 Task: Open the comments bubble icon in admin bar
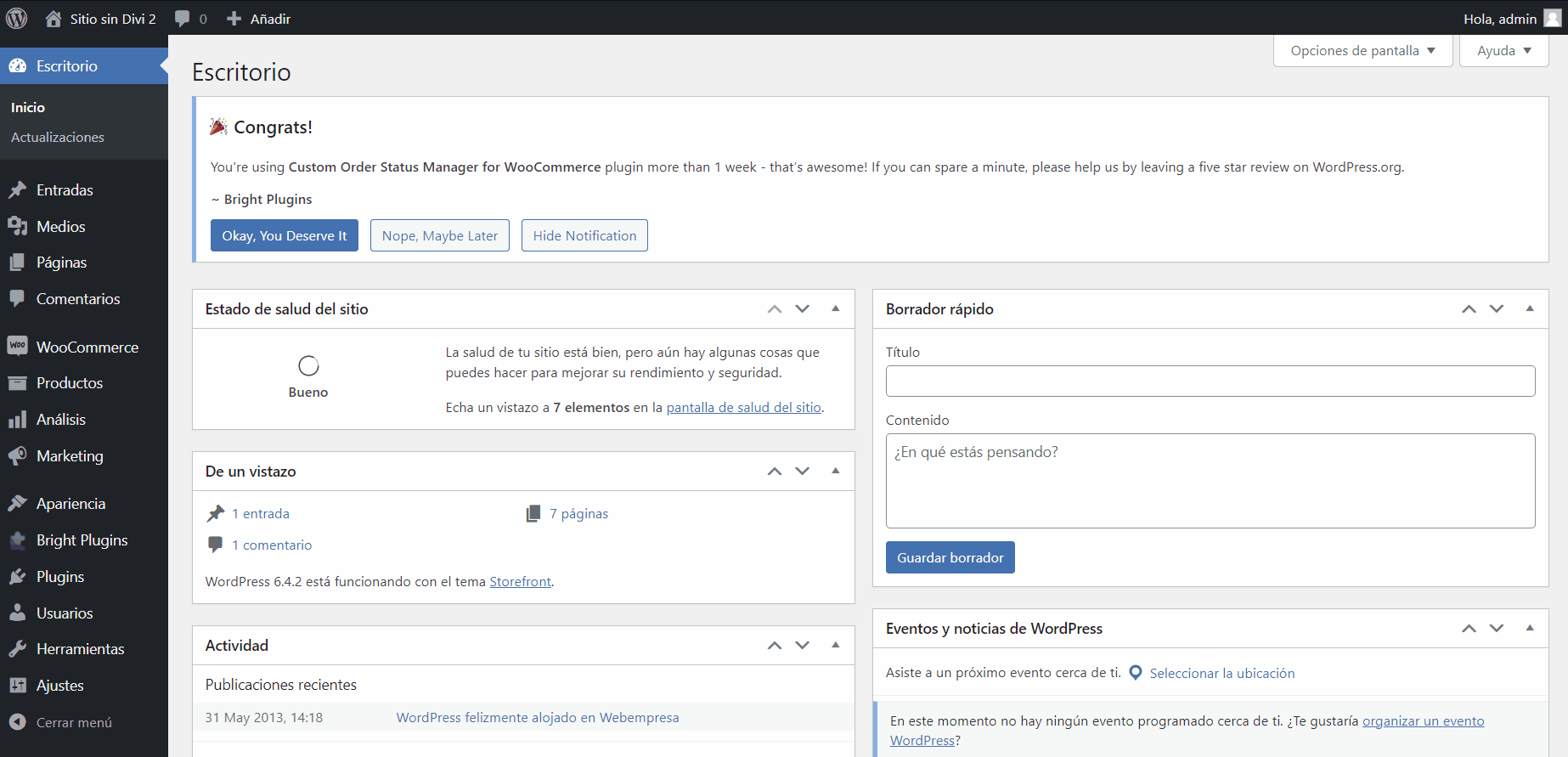pyautogui.click(x=183, y=19)
